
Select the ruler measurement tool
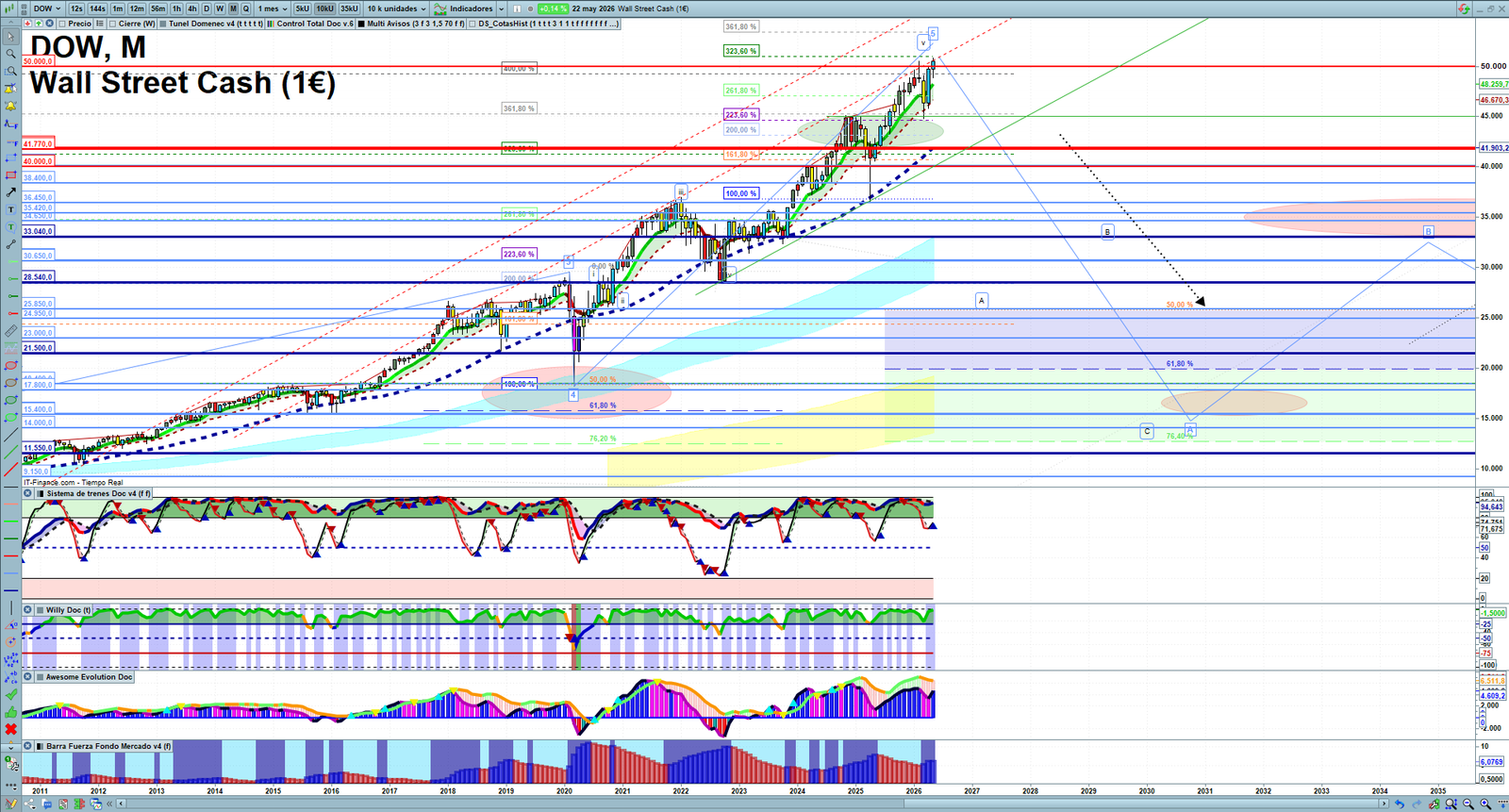10,331
